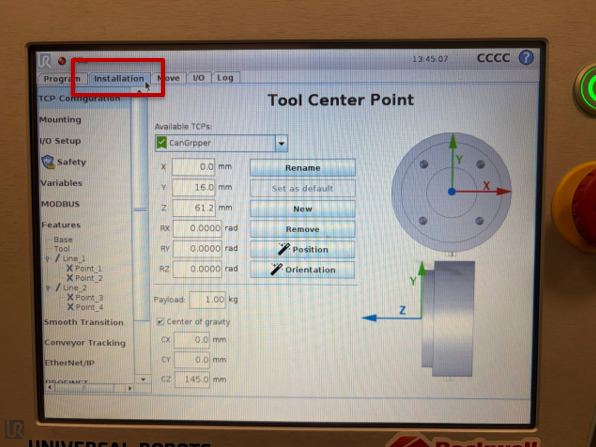The width and height of the screenshot is (596, 447).
Task: Switch to the Installation tab
Action: pos(119,78)
